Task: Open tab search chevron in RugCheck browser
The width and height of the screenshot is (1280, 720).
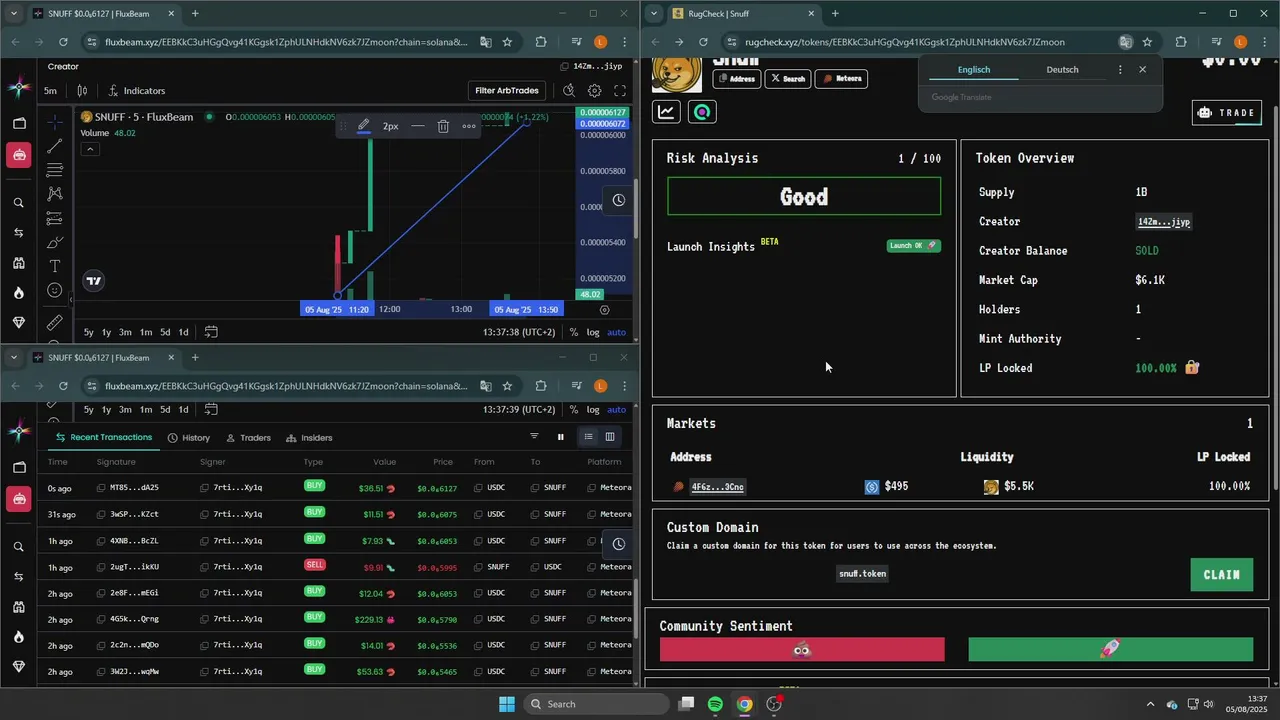Action: pyautogui.click(x=654, y=13)
